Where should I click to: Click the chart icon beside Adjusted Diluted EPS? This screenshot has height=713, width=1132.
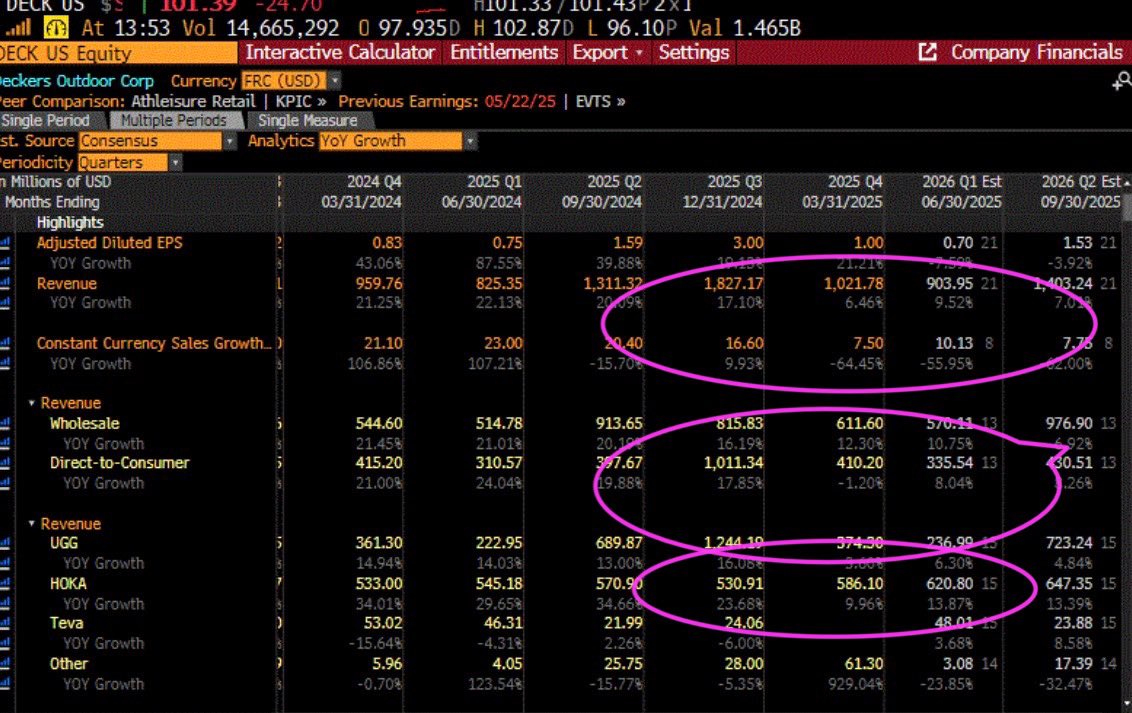tap(5, 243)
